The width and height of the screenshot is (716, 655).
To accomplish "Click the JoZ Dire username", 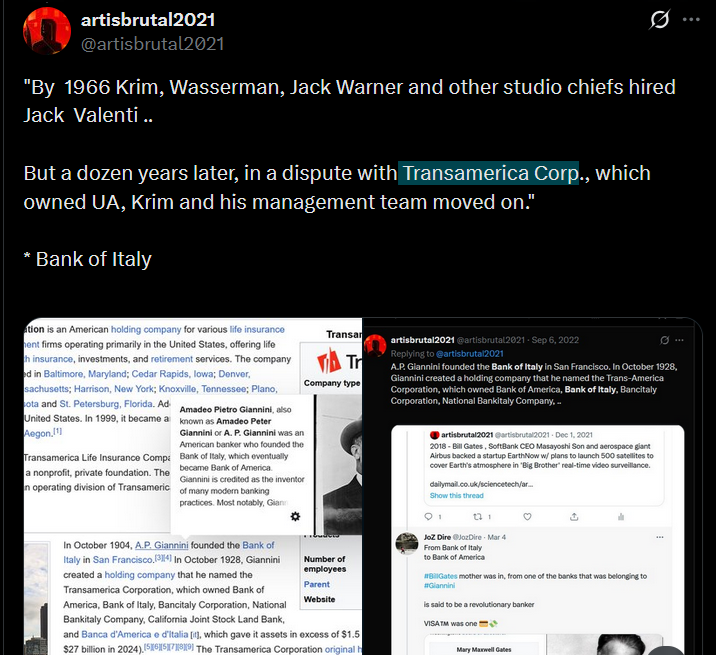I will point(437,537).
